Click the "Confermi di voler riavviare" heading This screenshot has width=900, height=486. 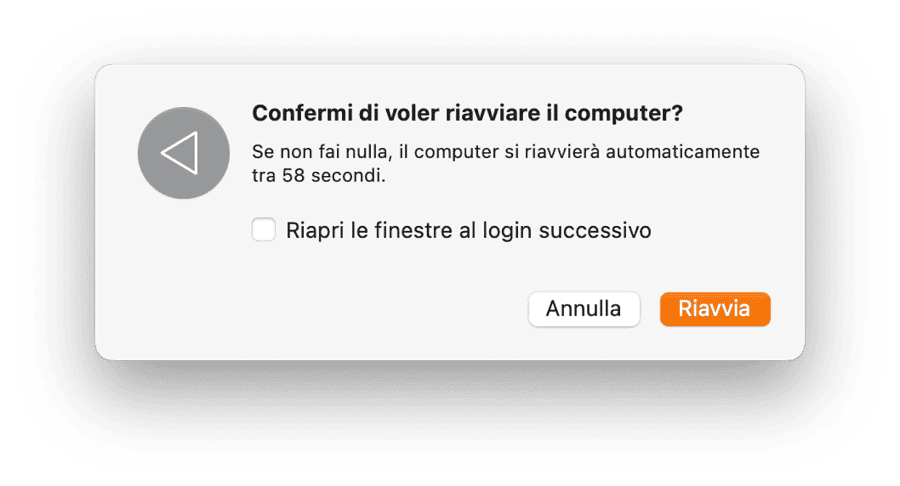click(x=467, y=113)
